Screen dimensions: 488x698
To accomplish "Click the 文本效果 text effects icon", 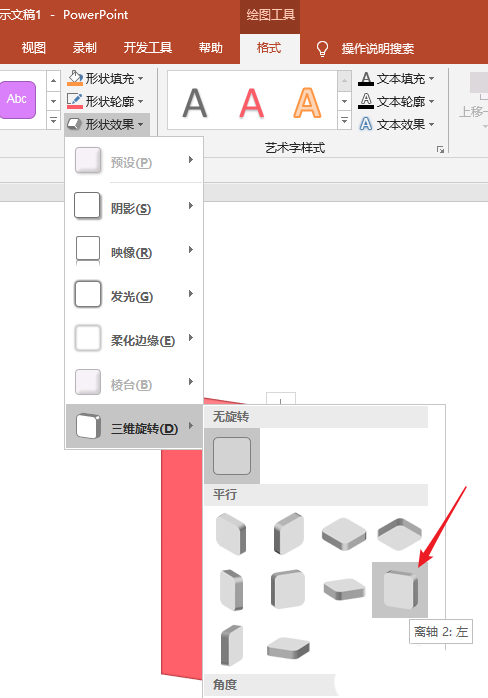I will (366, 124).
